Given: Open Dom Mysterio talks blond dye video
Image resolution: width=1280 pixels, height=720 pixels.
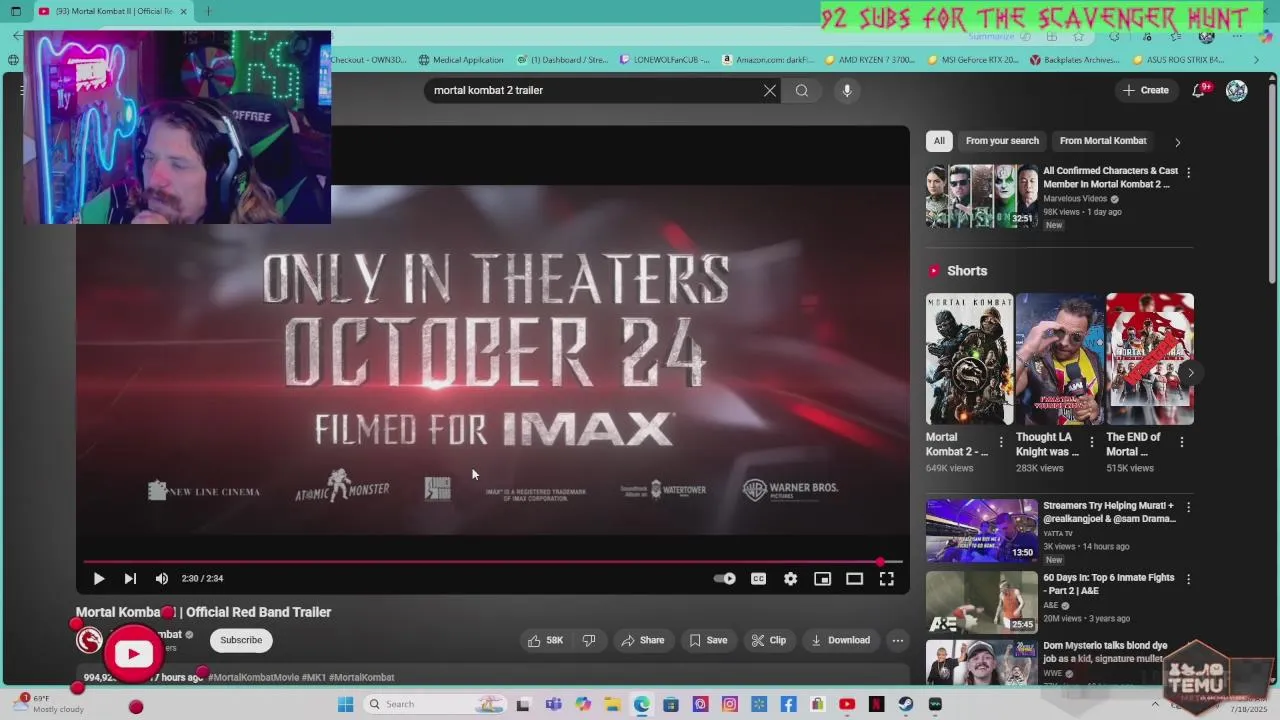Looking at the screenshot, I should (x=981, y=662).
